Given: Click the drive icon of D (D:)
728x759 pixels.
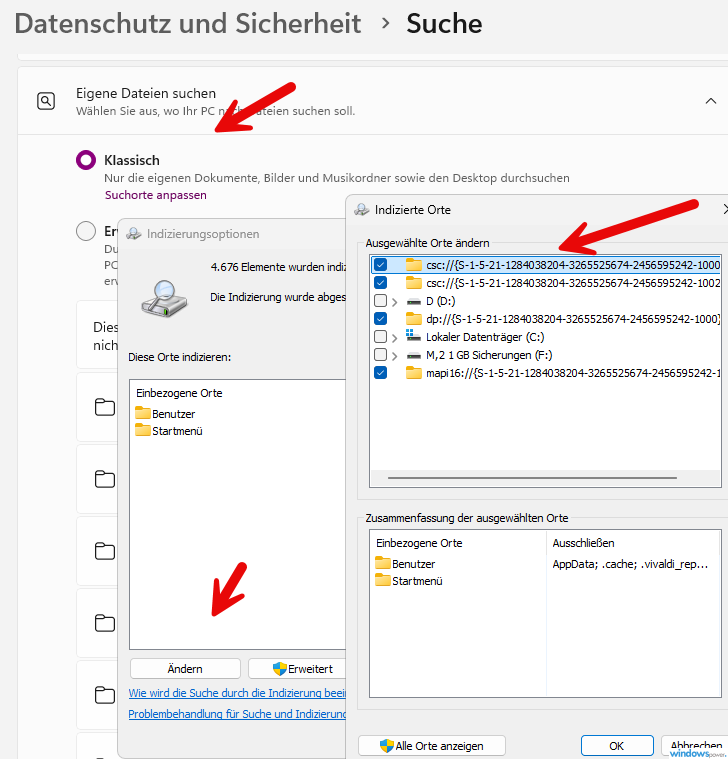Looking at the screenshot, I should (413, 302).
